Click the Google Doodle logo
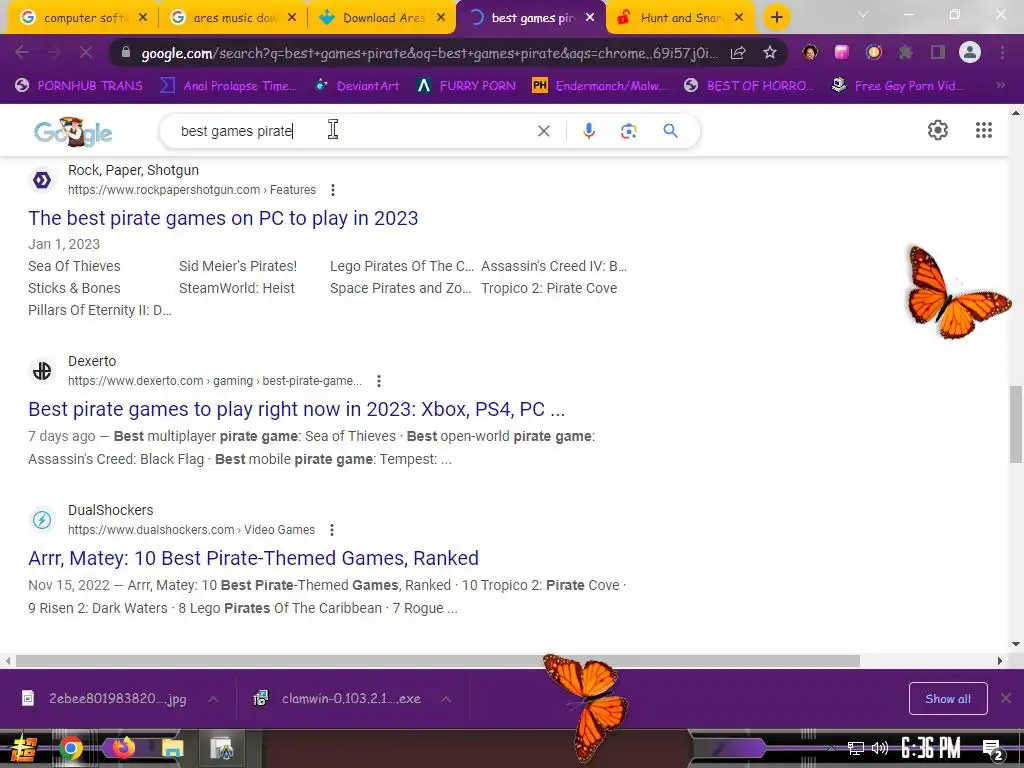The height and width of the screenshot is (768, 1024). click(x=73, y=132)
